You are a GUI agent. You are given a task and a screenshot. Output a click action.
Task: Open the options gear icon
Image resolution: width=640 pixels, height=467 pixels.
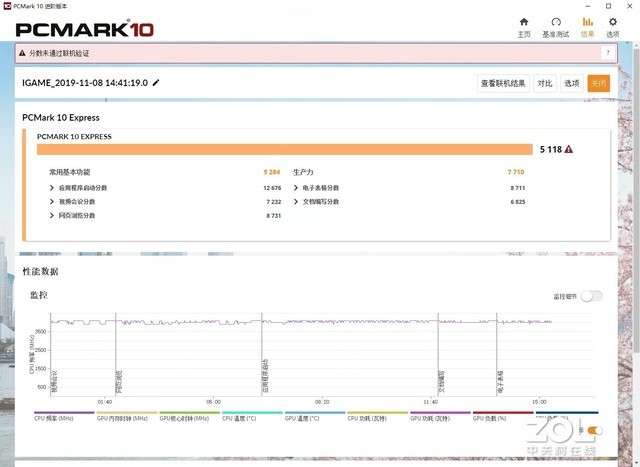coord(613,22)
